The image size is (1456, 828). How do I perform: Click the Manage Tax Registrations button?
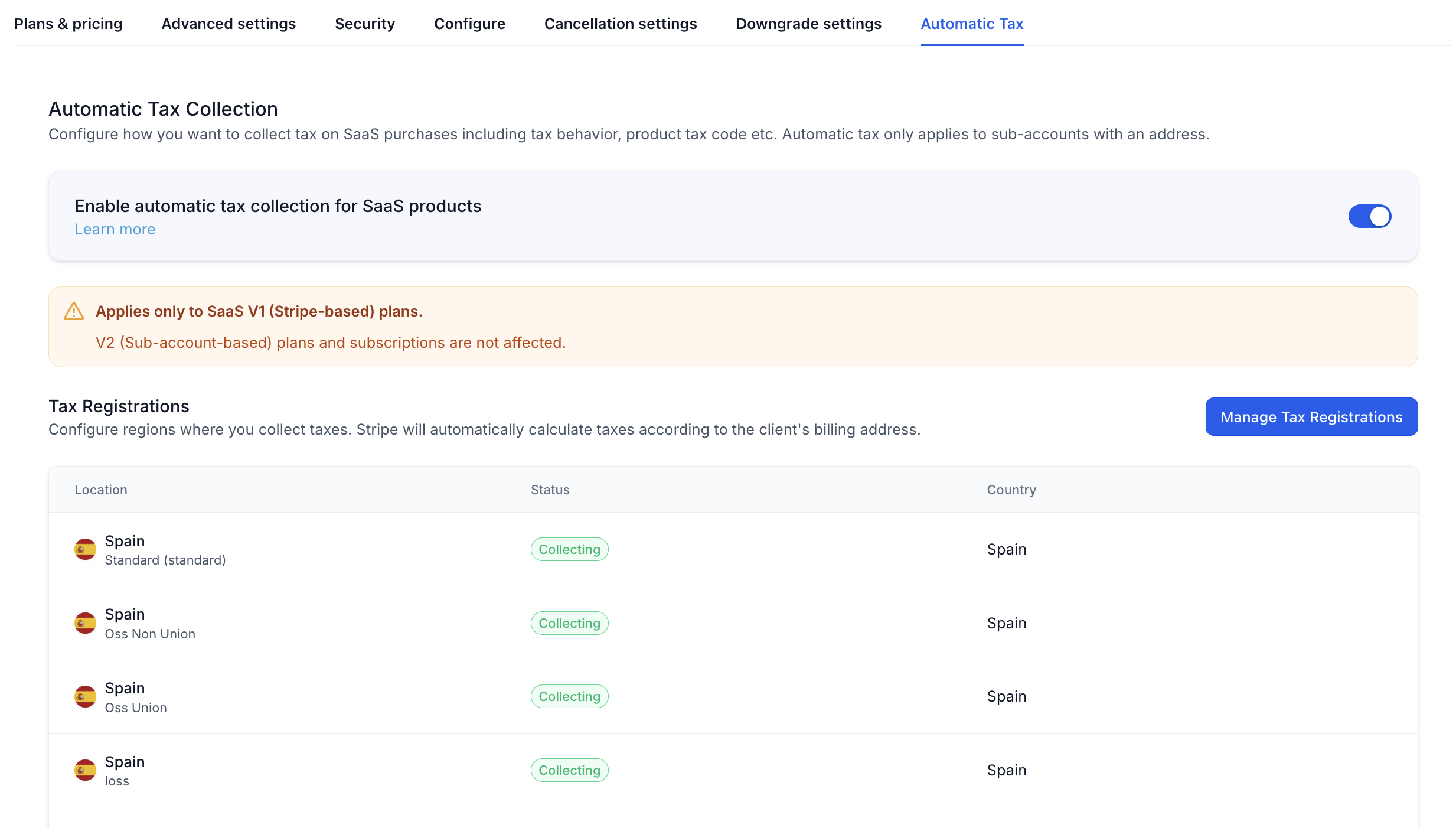pos(1311,417)
